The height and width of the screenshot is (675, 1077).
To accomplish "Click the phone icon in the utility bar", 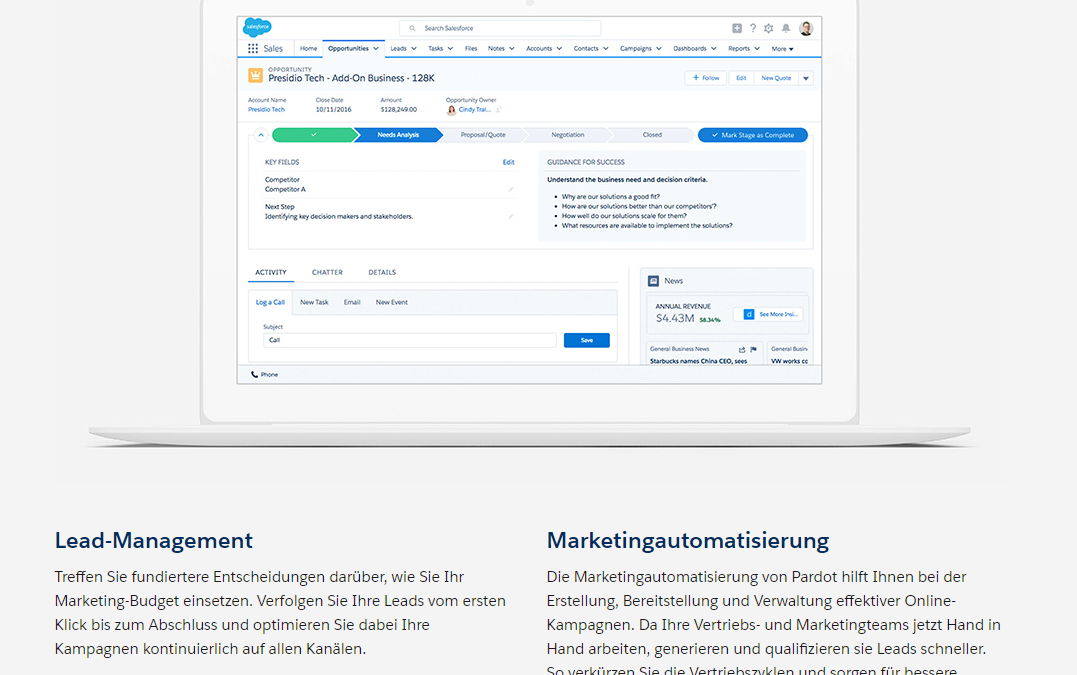I will [x=254, y=375].
